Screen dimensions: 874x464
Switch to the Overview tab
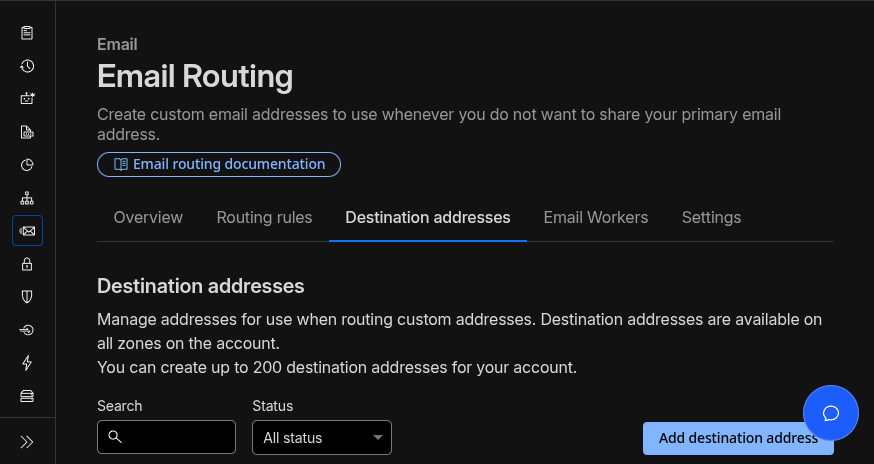(x=148, y=217)
